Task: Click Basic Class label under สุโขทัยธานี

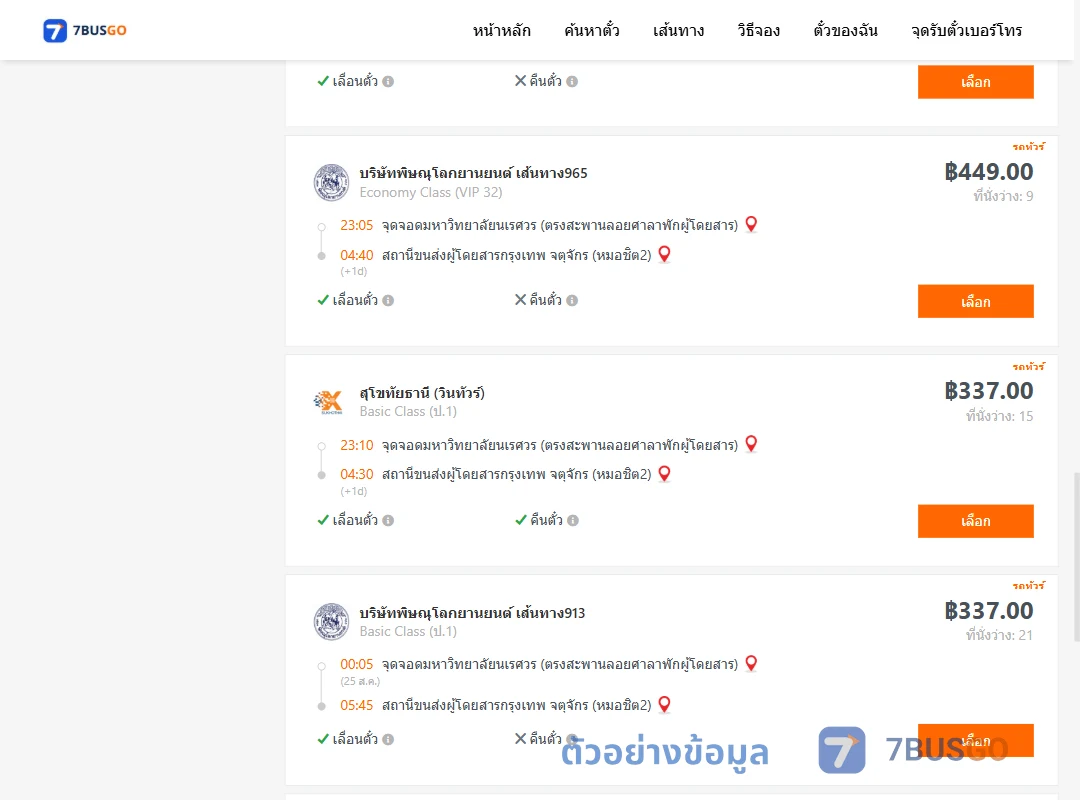Action: click(408, 411)
